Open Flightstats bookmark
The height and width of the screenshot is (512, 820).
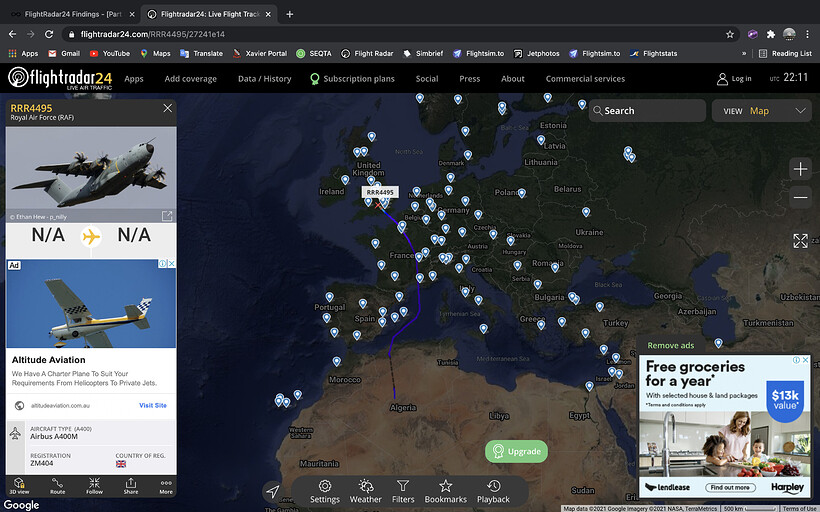[653, 53]
